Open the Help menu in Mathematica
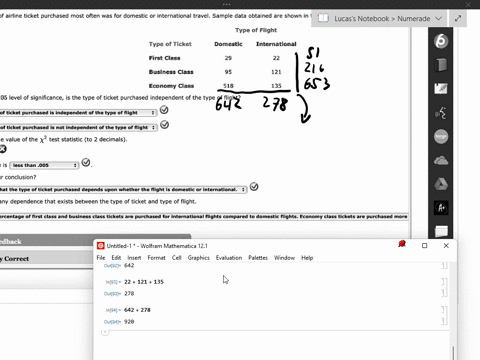This screenshot has height=360, width=480. click(307, 258)
